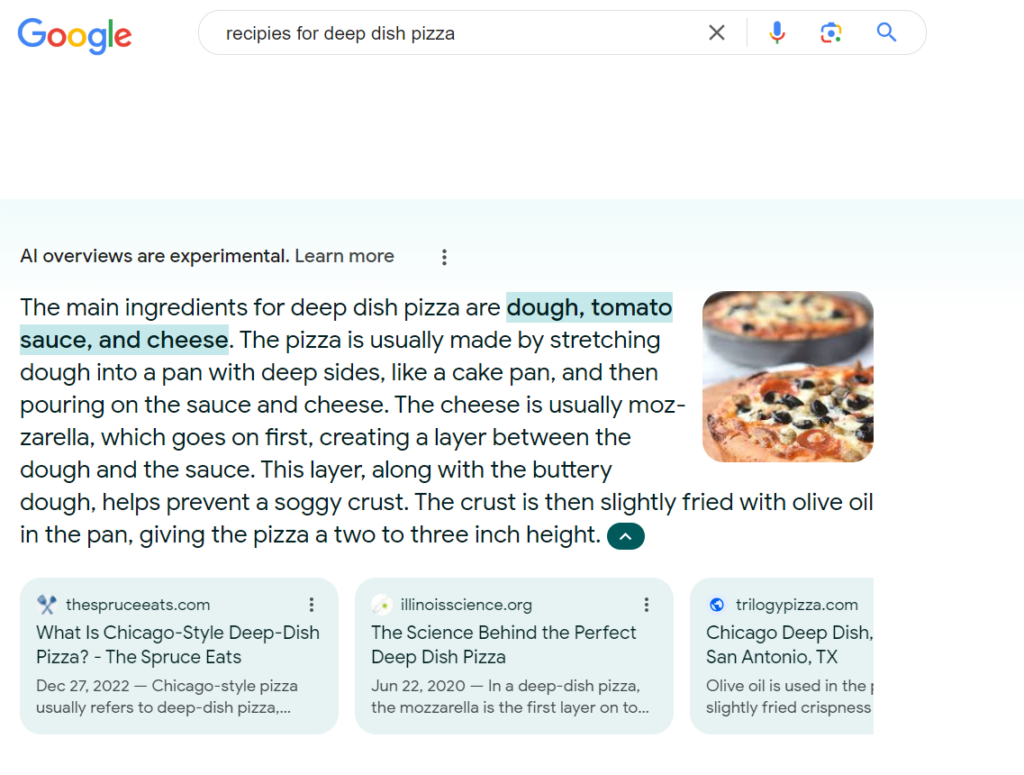
Task: Click the deep dish pizza thumbnail
Action: tap(788, 376)
